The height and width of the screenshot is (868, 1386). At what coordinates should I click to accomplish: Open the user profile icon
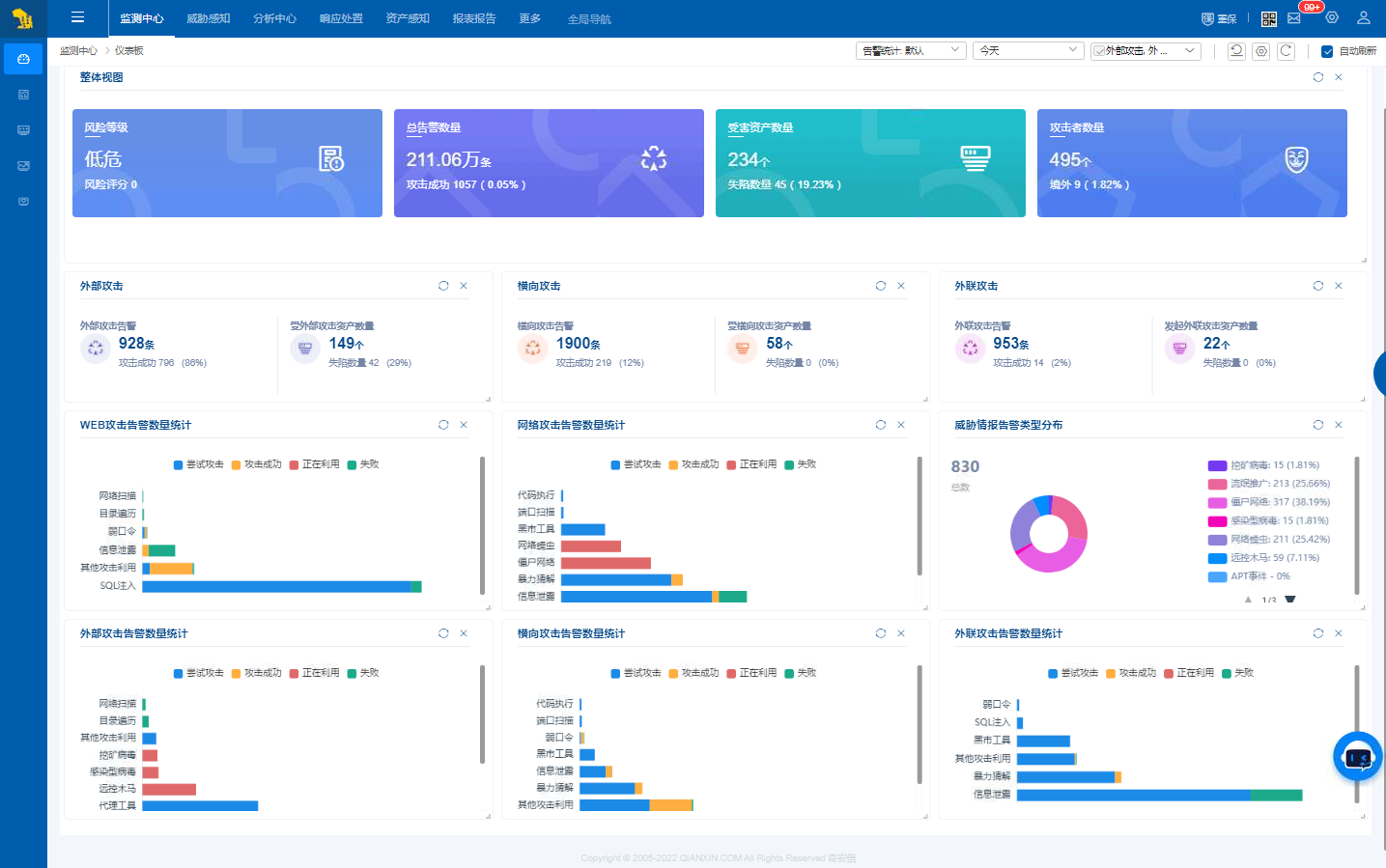click(1364, 17)
